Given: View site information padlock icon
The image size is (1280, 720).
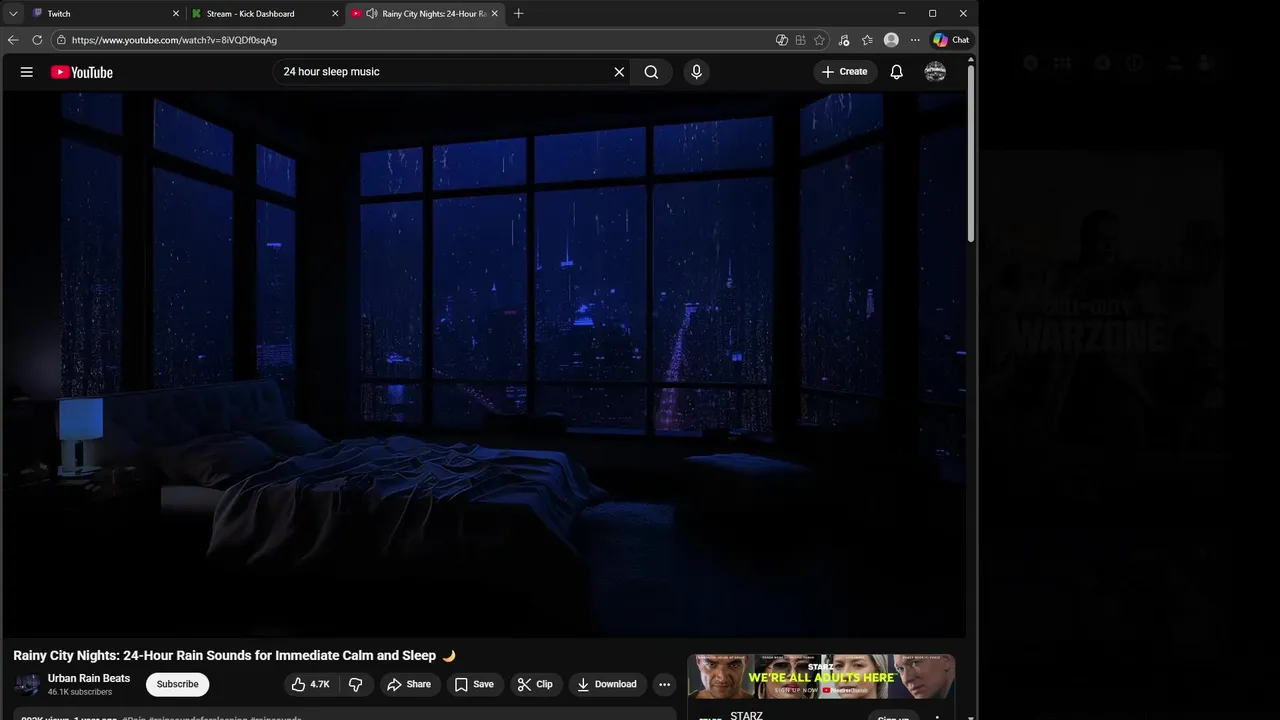Looking at the screenshot, I should (x=61, y=40).
